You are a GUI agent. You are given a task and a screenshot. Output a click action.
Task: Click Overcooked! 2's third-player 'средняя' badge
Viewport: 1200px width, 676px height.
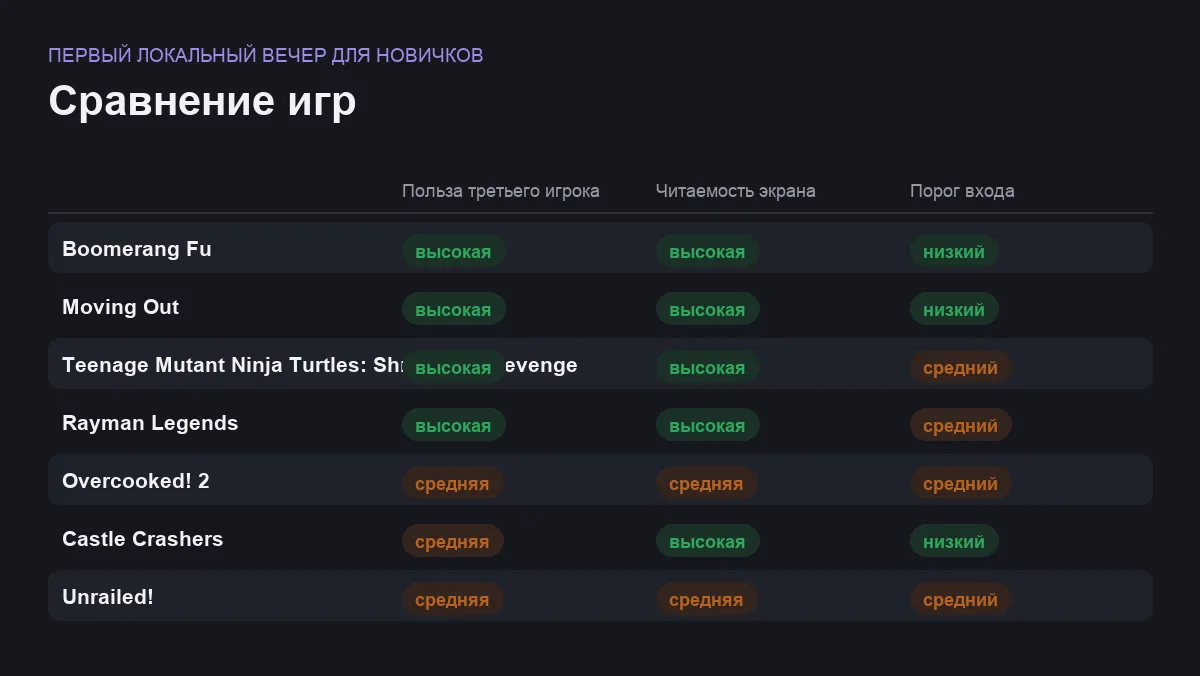click(x=453, y=483)
